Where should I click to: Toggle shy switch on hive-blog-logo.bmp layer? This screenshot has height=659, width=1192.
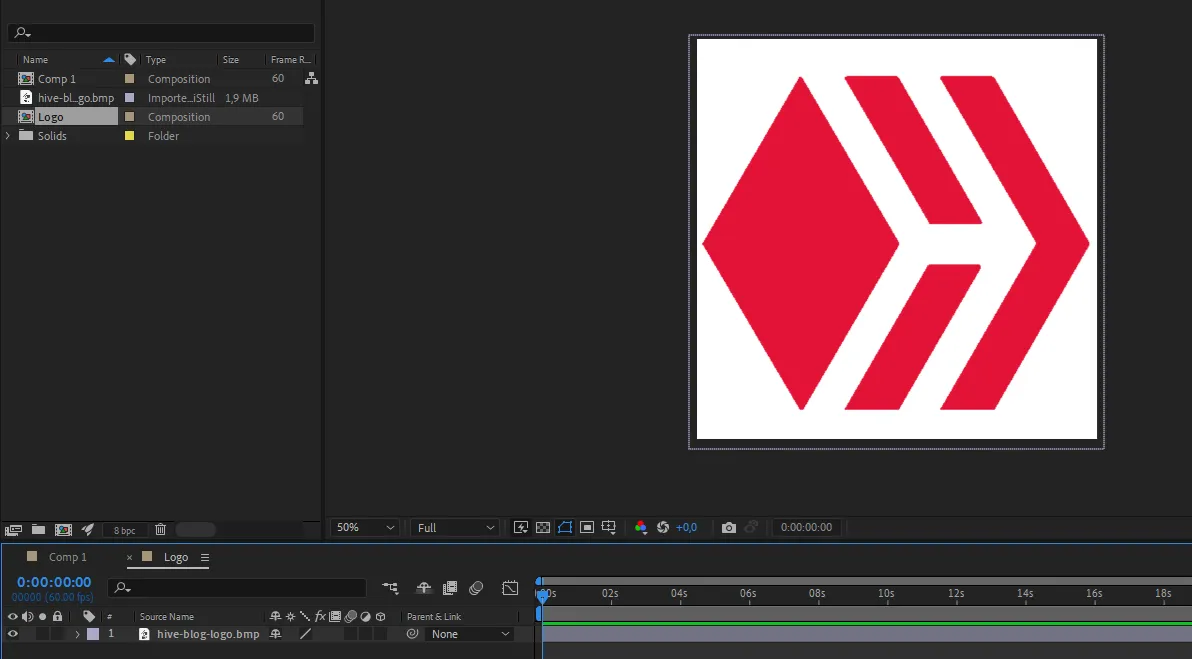tap(275, 634)
